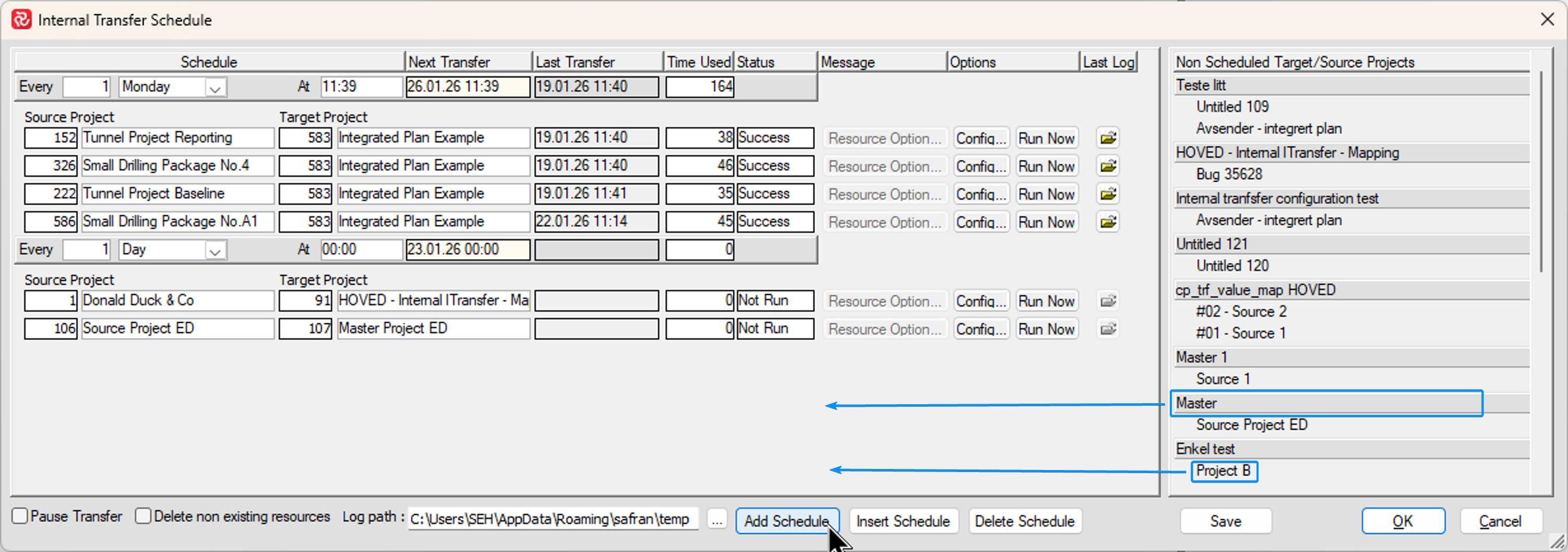
Task: Open the Monday schedule interval dropdown
Action: pos(214,88)
